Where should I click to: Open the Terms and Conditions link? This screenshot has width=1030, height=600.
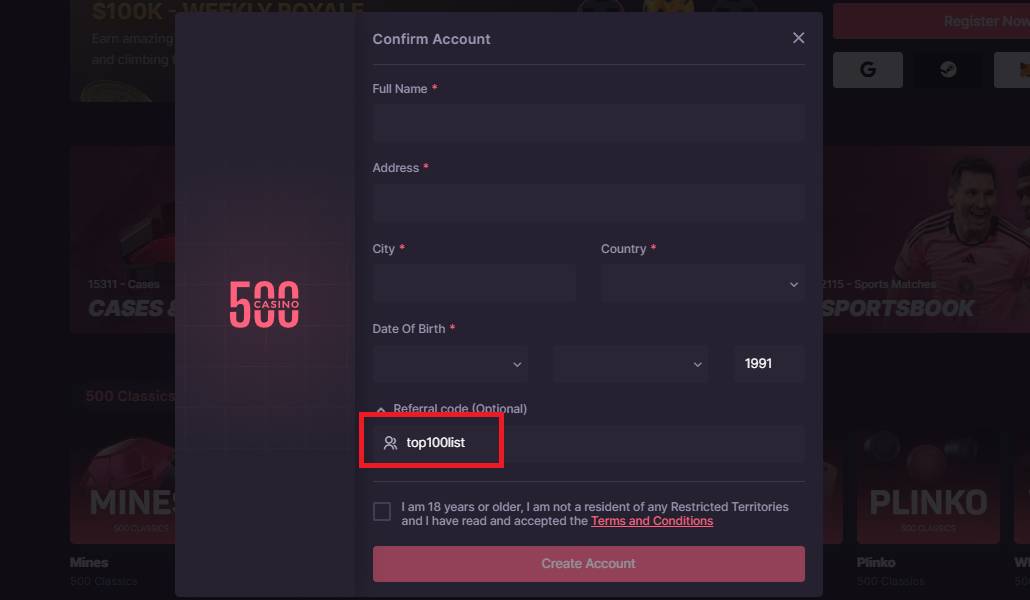[x=651, y=520]
